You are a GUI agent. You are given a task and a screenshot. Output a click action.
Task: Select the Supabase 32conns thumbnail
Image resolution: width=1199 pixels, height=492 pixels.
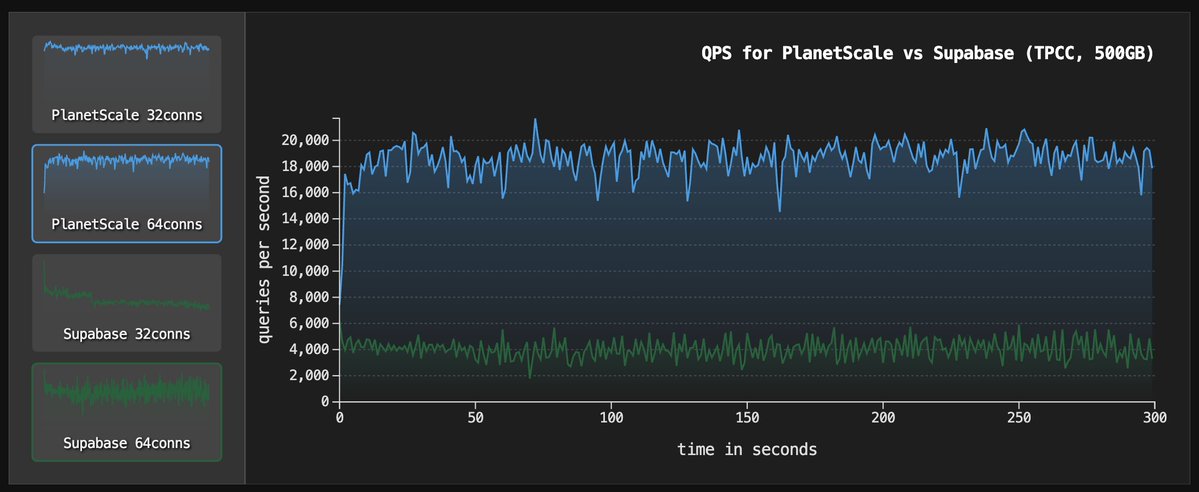126,303
